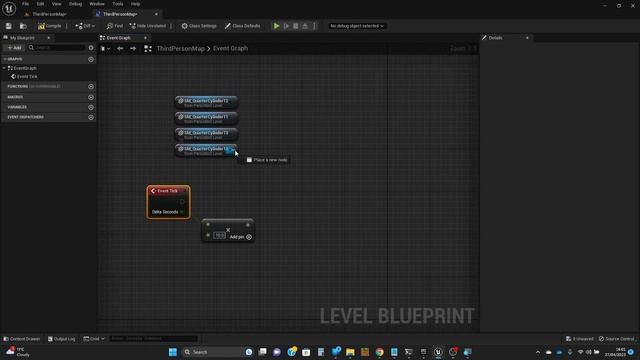The image size is (640, 360).
Task: Focus the console command input field
Action: click(x=154, y=339)
